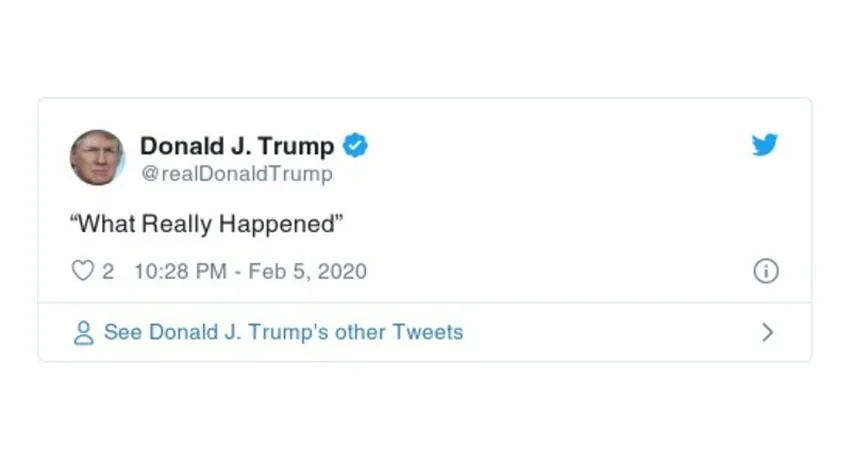The width and height of the screenshot is (850, 476).
Task: Open "See Donald J. Trump's other Tweets"
Action: 283,332
